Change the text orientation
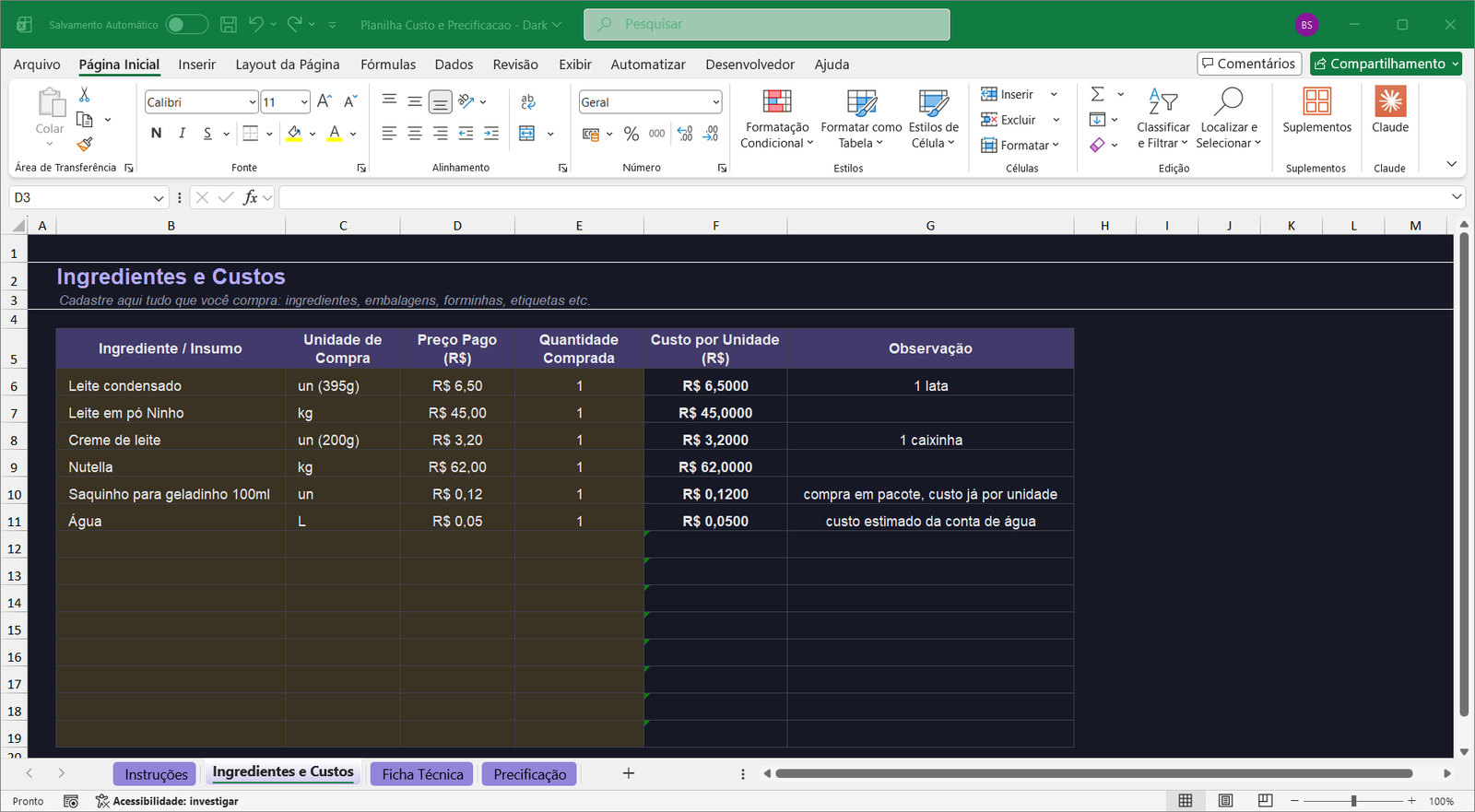1475x812 pixels. pos(466,101)
